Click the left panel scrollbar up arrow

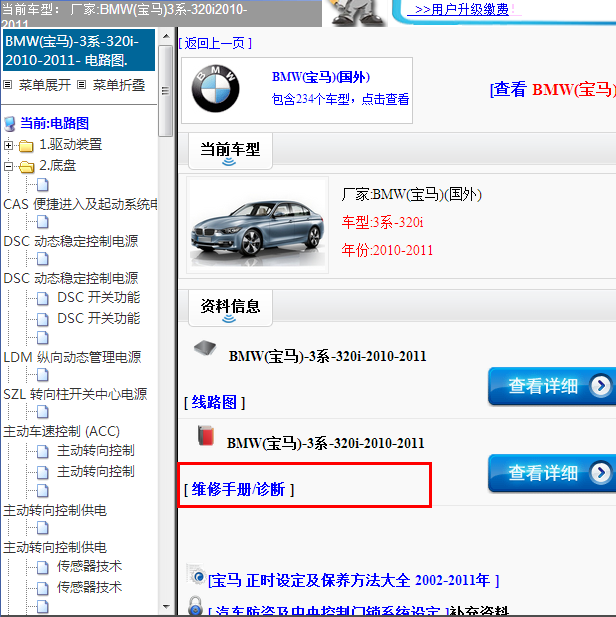[166, 36]
